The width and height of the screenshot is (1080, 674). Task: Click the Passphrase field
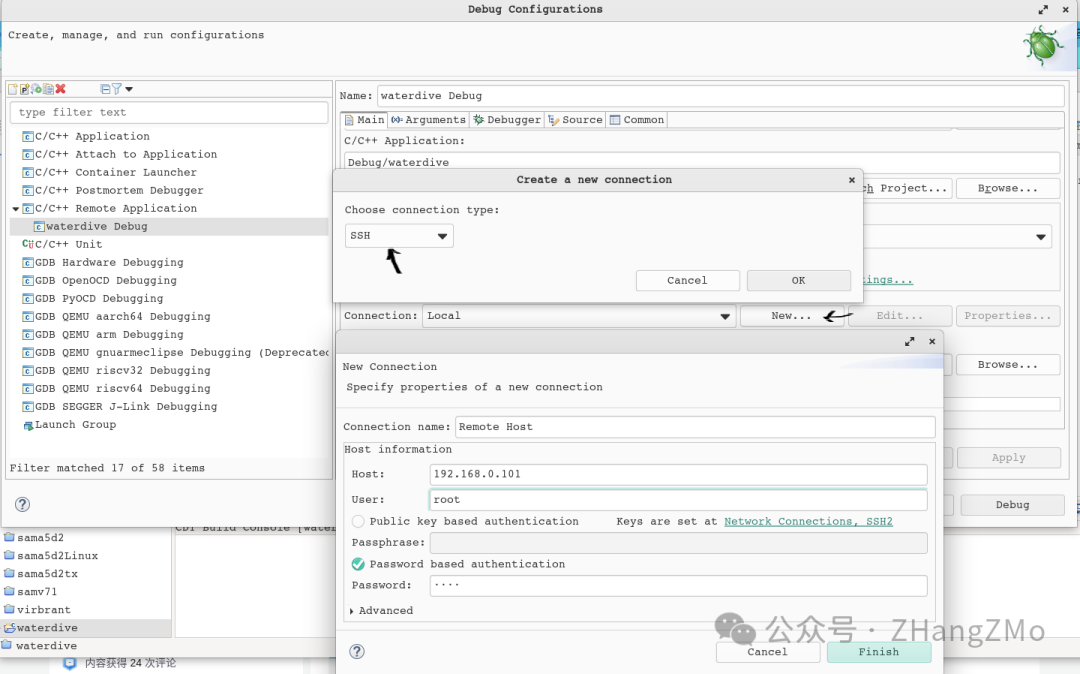(x=678, y=543)
